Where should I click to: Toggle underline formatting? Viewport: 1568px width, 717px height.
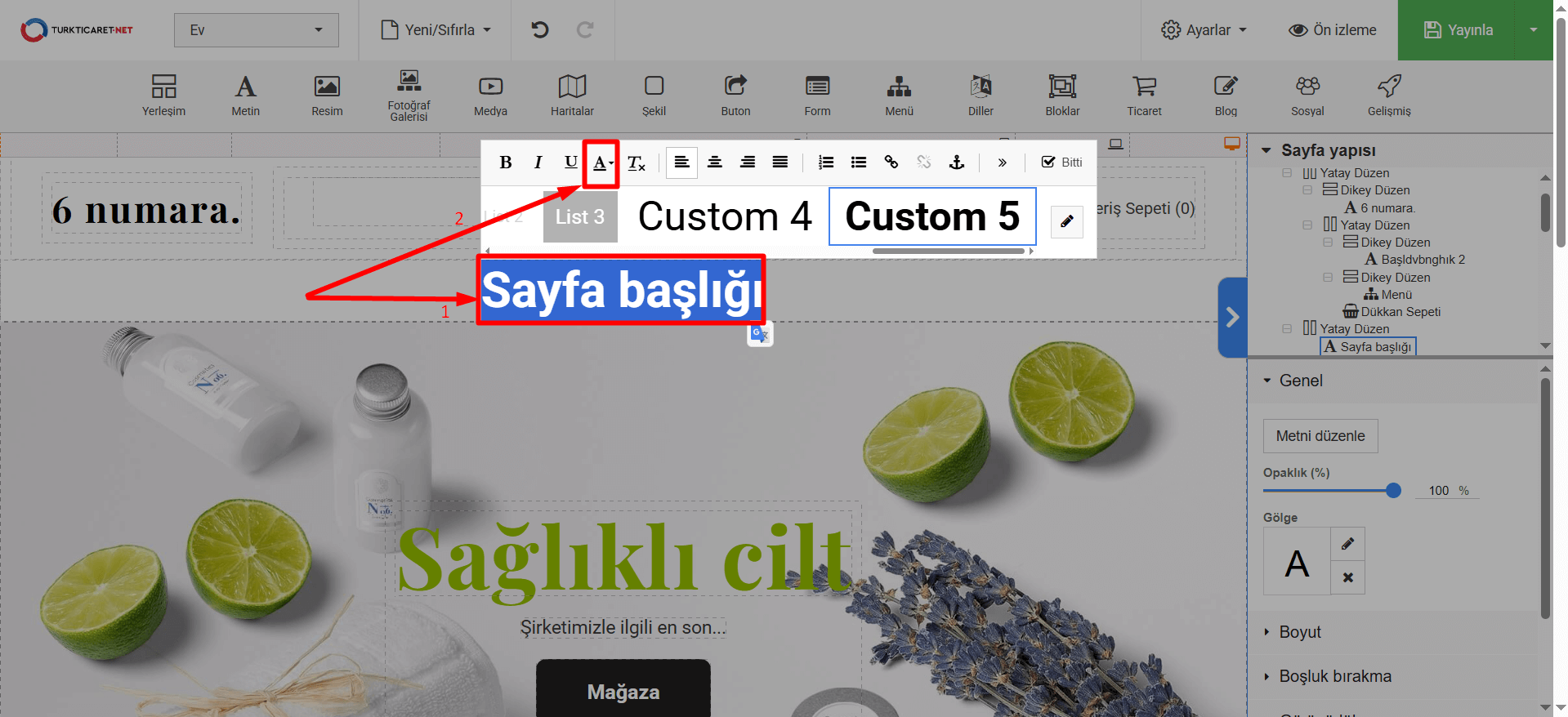[570, 163]
